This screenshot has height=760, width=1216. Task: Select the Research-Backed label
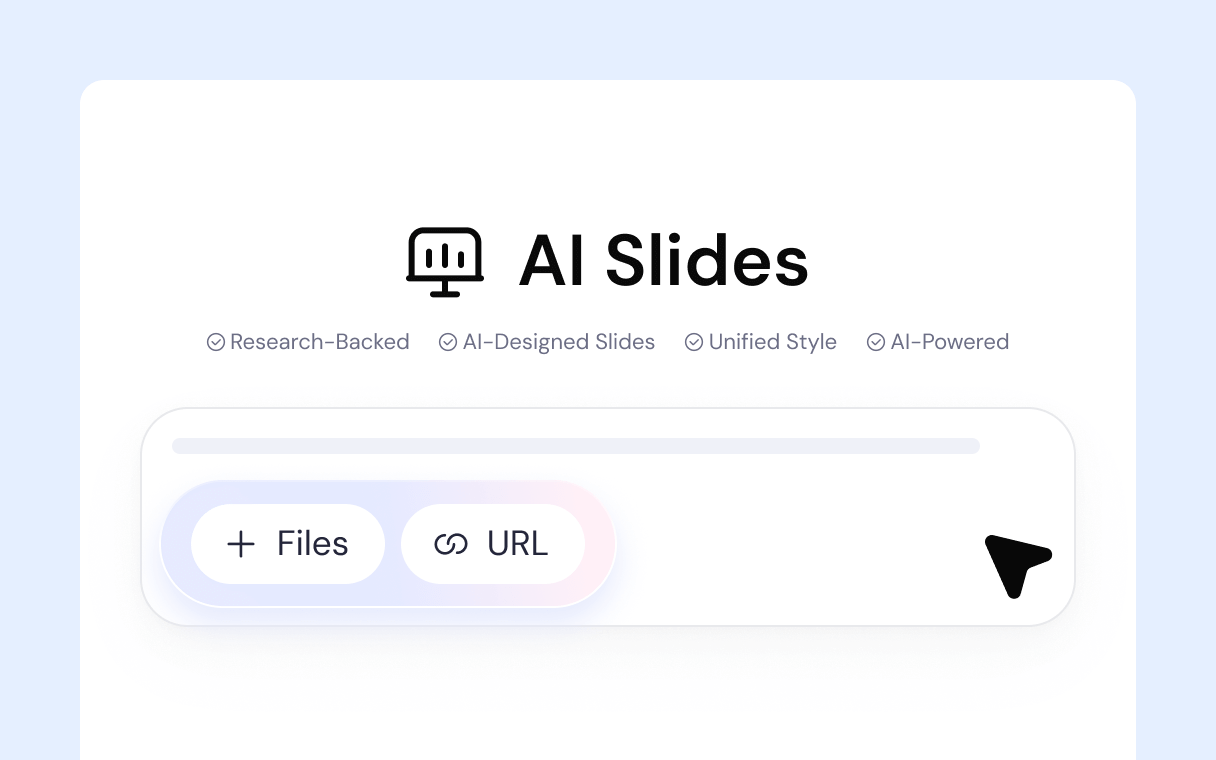(x=319, y=342)
